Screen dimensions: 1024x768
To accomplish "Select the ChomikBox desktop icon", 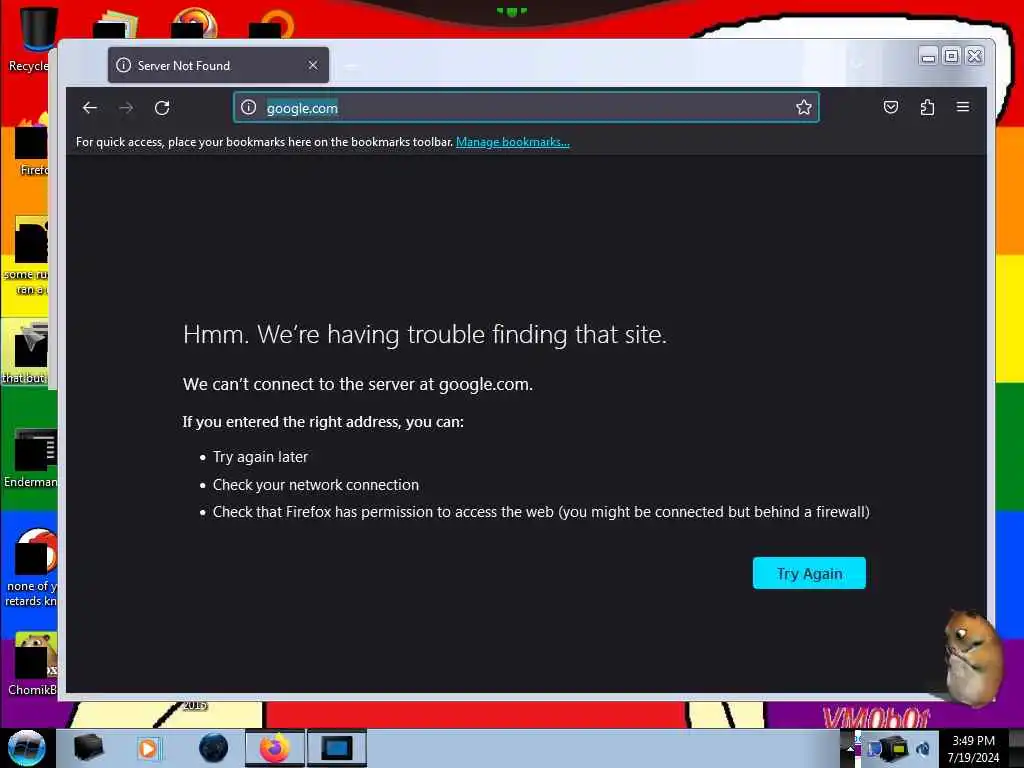I will pyautogui.click(x=31, y=663).
